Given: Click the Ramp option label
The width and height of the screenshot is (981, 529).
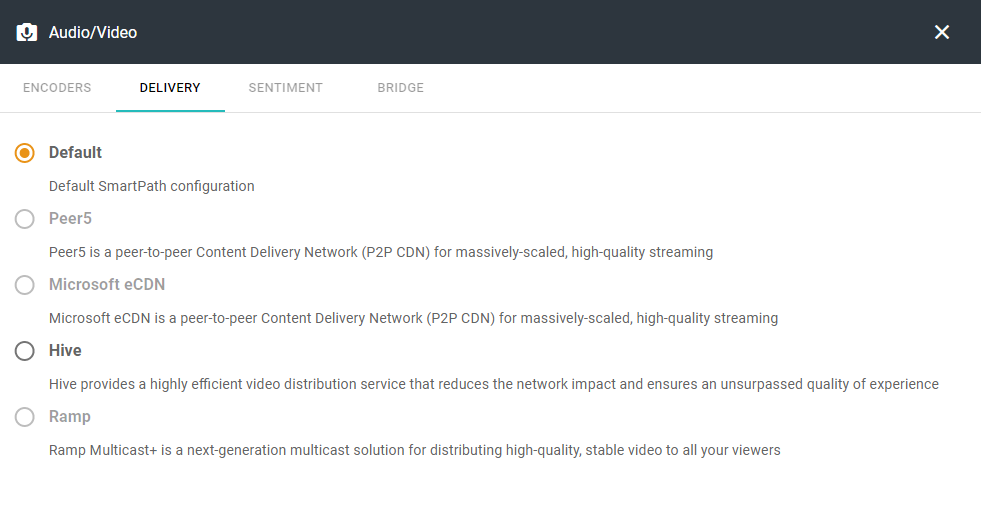Looking at the screenshot, I should click(x=69, y=416).
